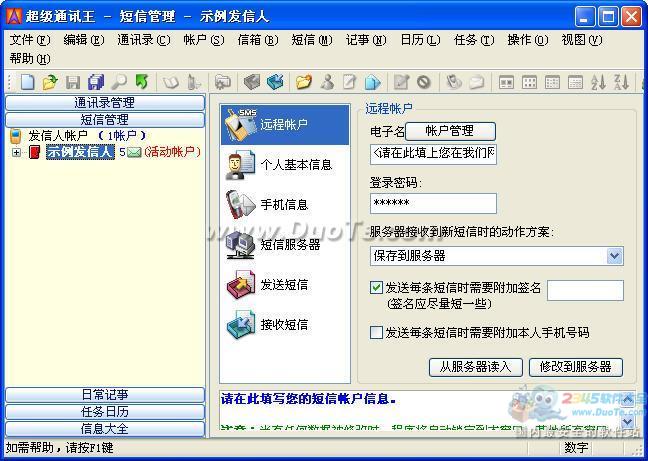Click the new blank document toolbar icon
Image resolution: width=648 pixels, height=461 pixels.
(27, 82)
